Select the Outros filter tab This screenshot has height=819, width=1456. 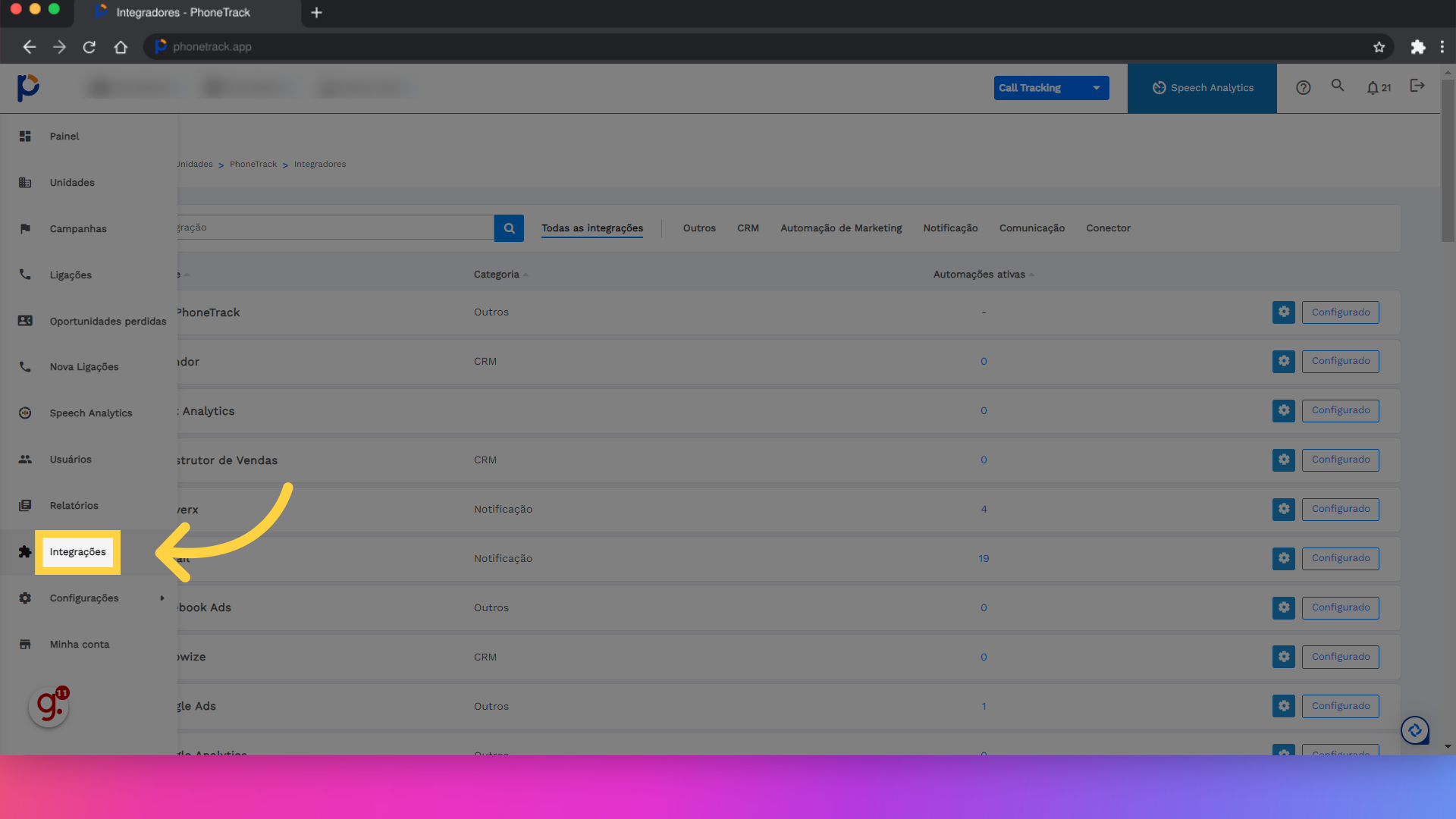[699, 228]
